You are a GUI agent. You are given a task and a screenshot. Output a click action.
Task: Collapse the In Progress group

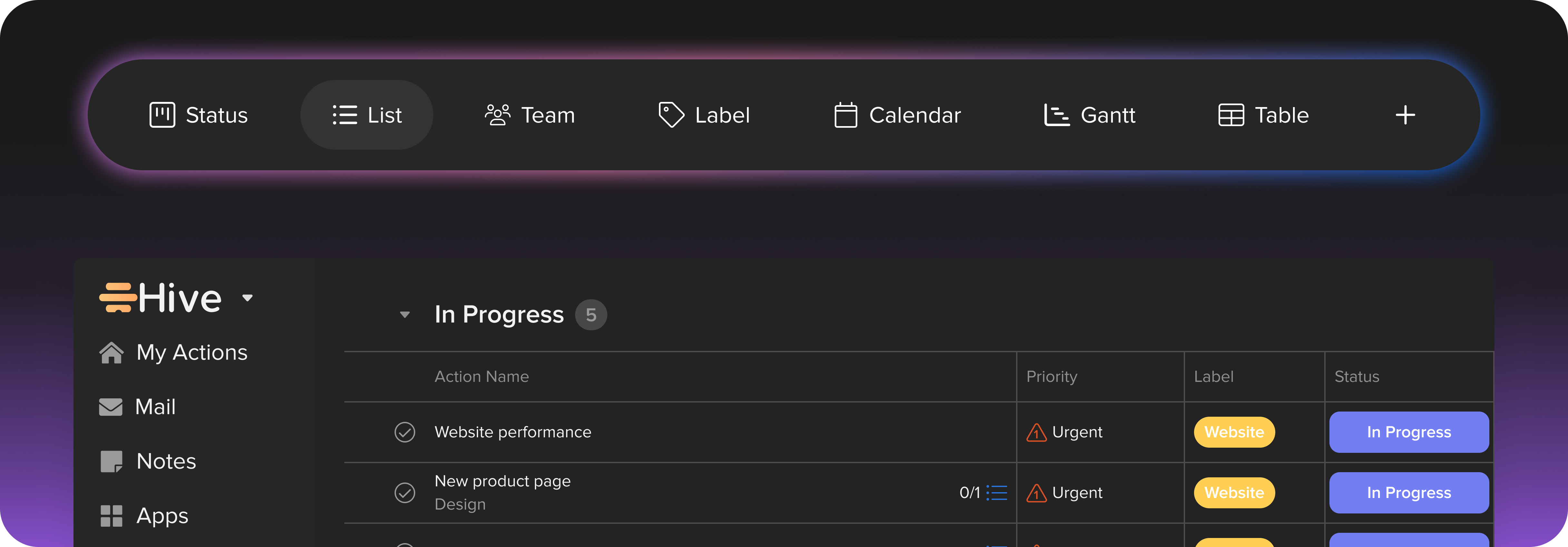405,315
